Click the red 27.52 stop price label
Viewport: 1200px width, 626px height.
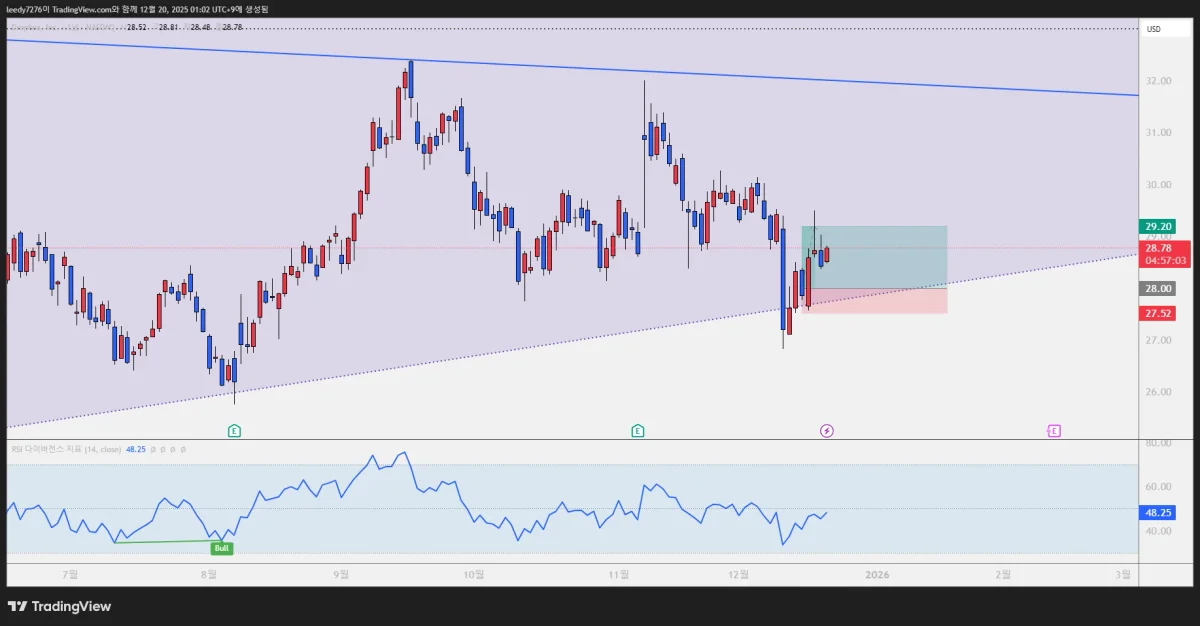(1159, 314)
